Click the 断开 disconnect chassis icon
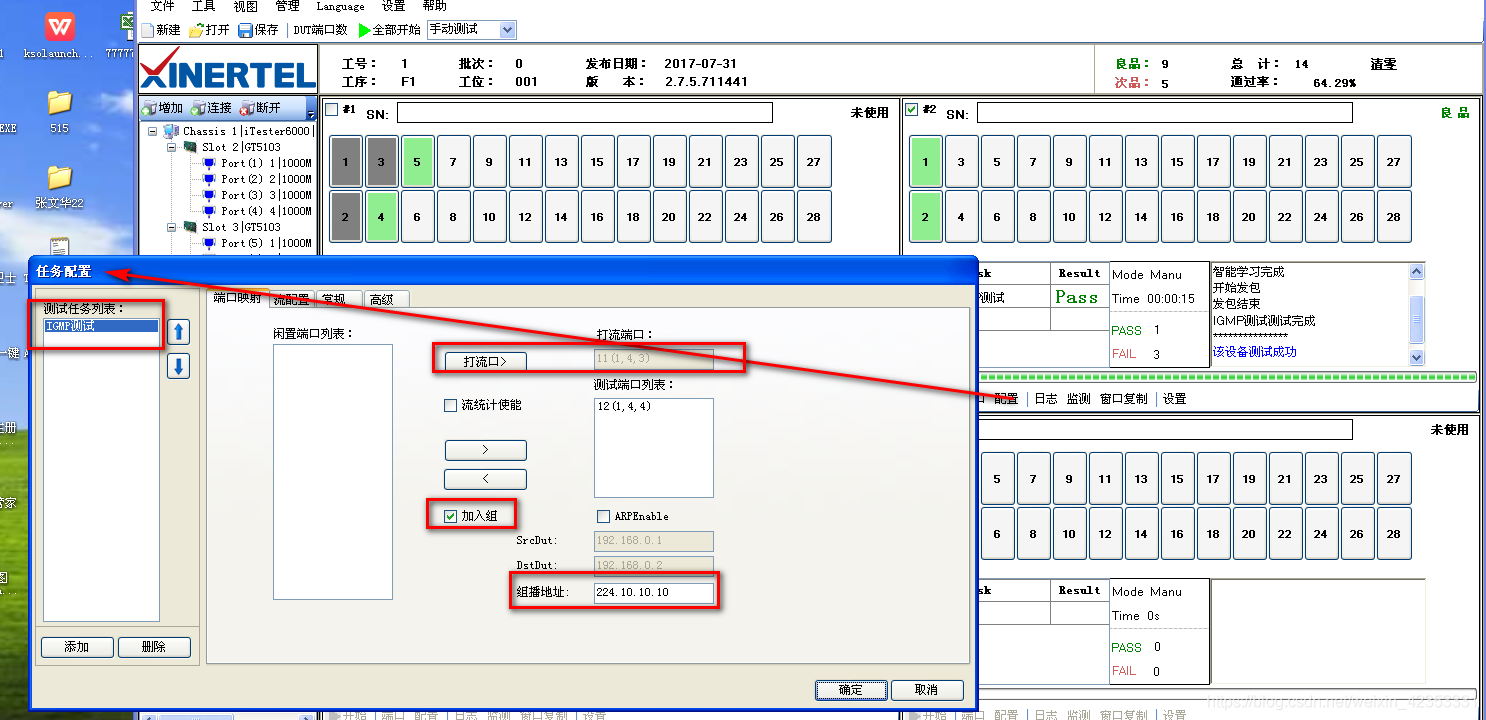1486x720 pixels. point(247,108)
